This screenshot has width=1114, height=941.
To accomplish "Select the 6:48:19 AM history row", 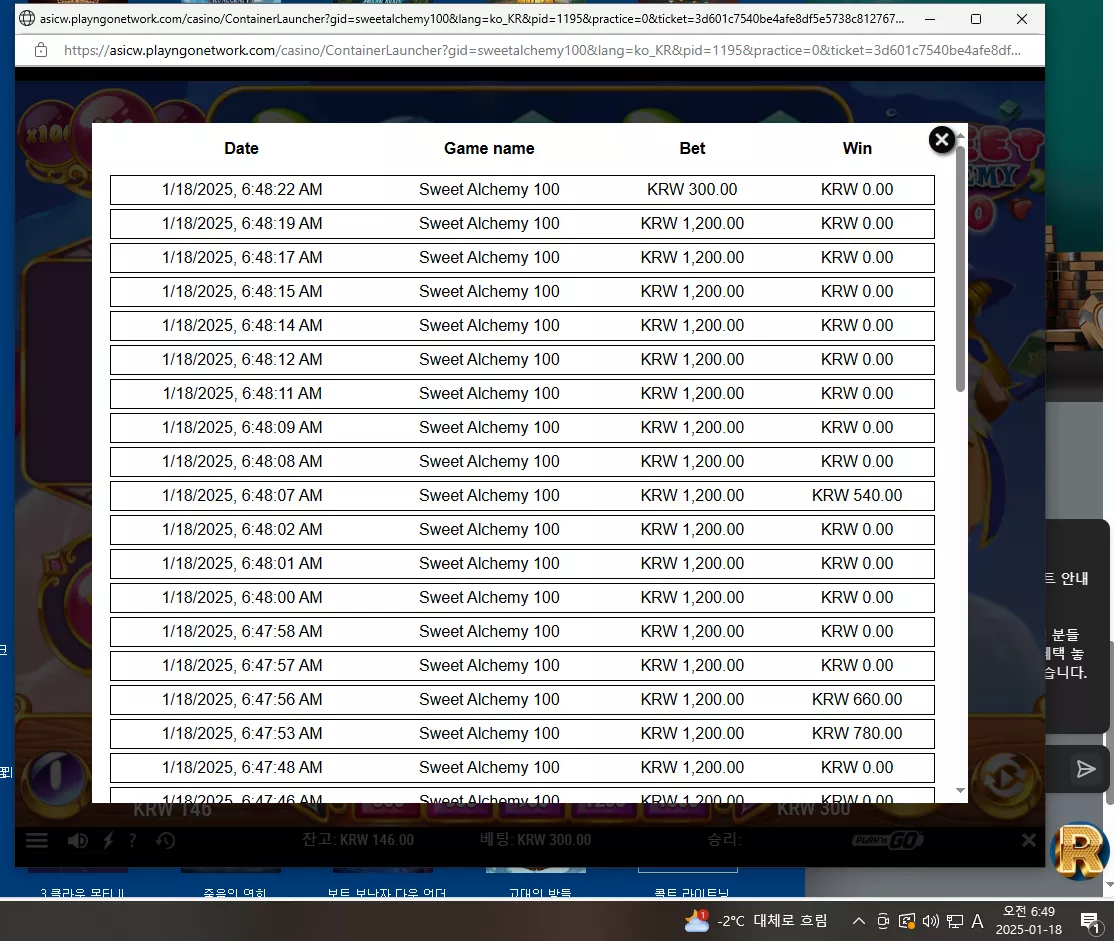I will [x=522, y=224].
